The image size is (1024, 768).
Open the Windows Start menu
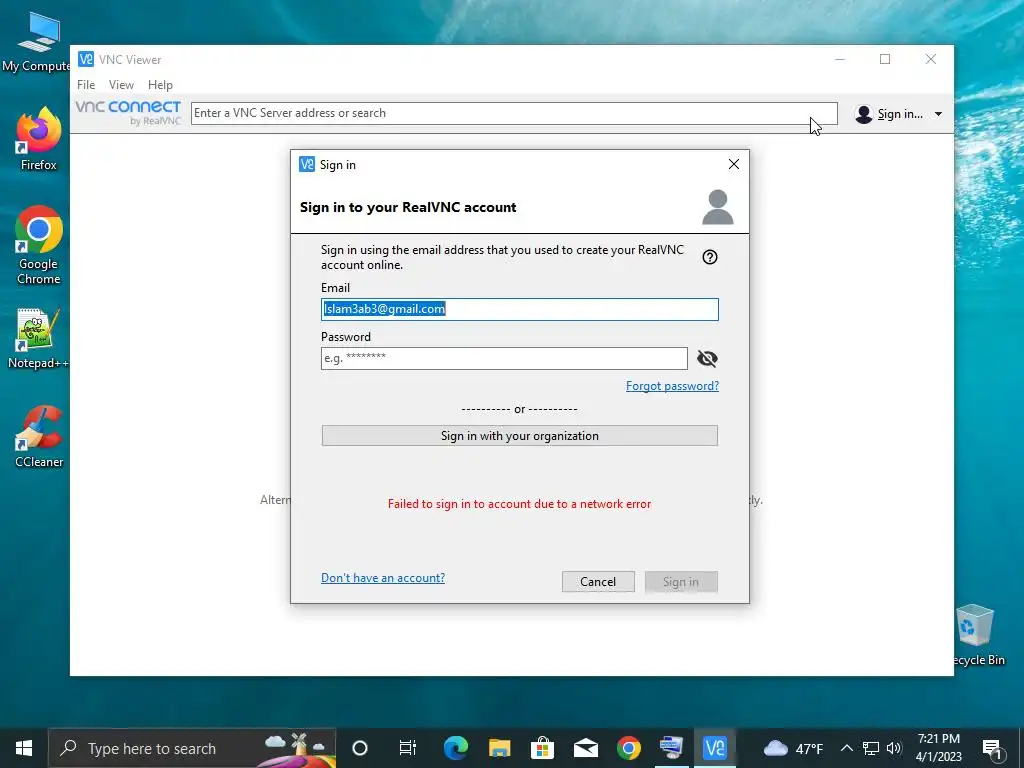[x=24, y=748]
